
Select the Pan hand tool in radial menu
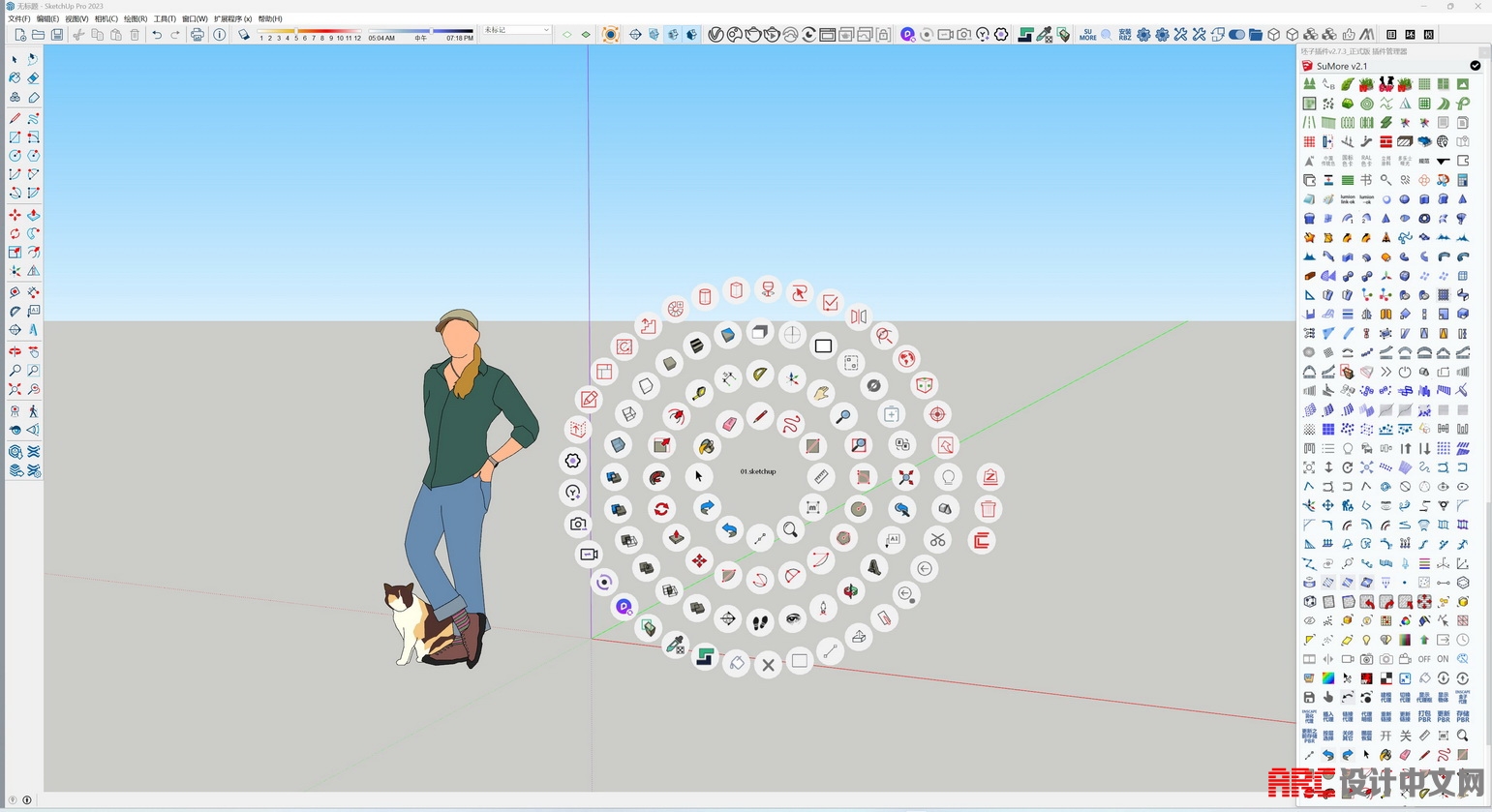click(x=822, y=393)
